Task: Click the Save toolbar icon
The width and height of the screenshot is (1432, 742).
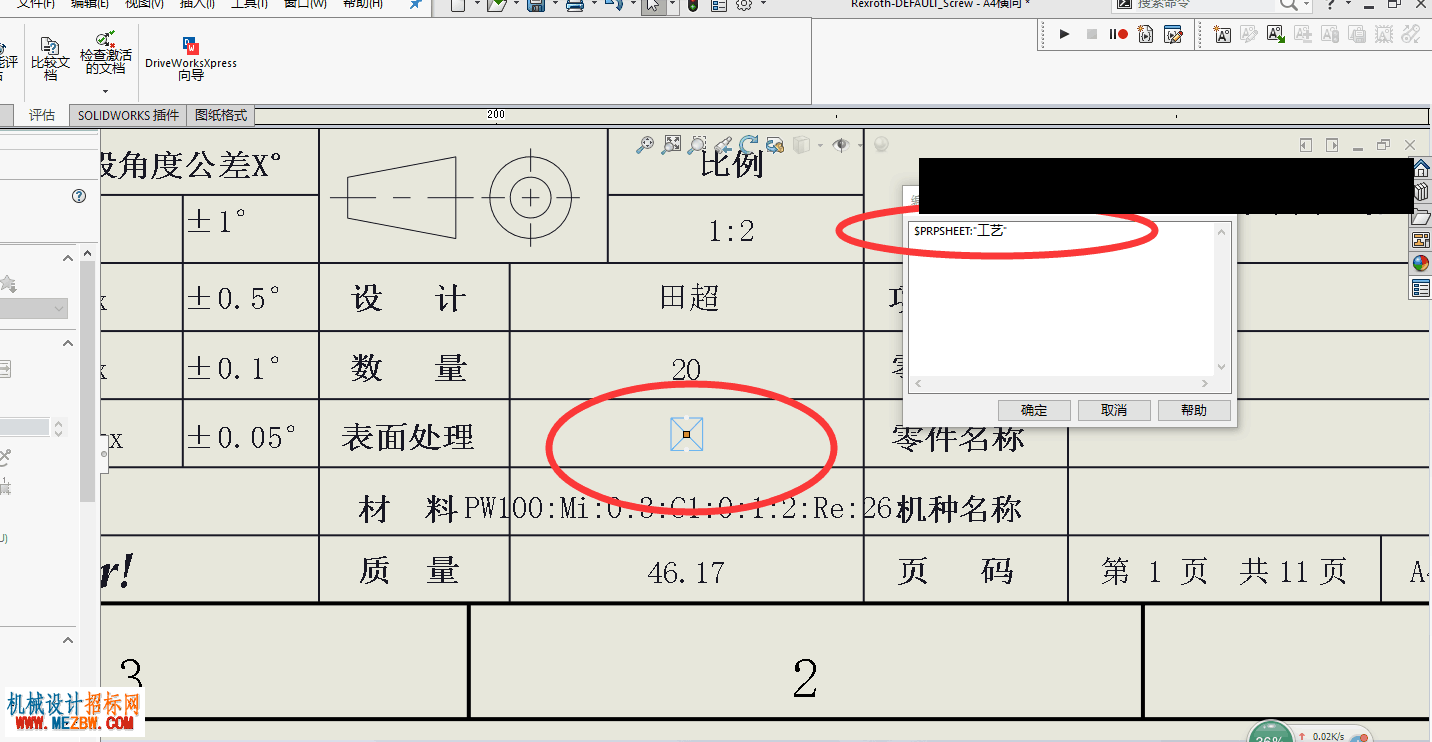Action: (536, 5)
